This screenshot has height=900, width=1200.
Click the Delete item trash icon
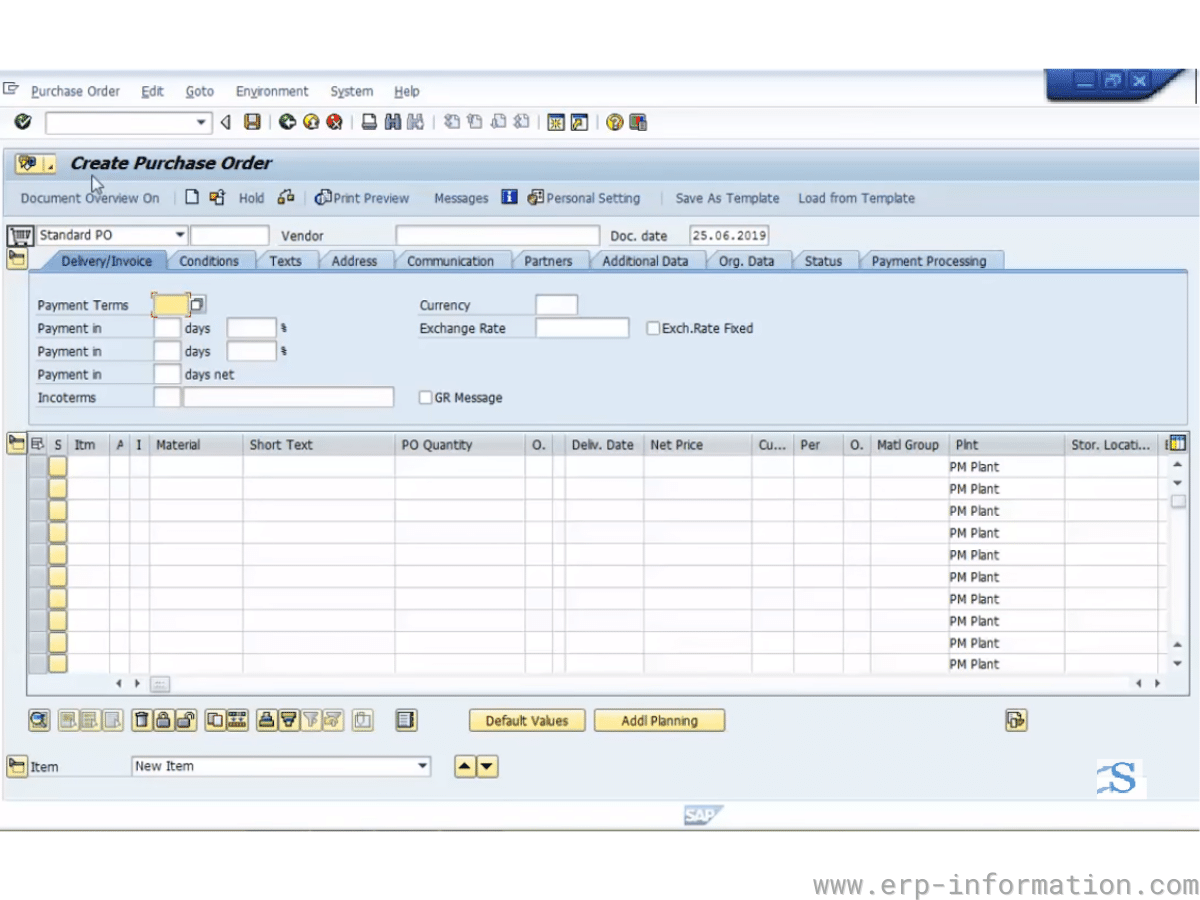pyautogui.click(x=141, y=720)
